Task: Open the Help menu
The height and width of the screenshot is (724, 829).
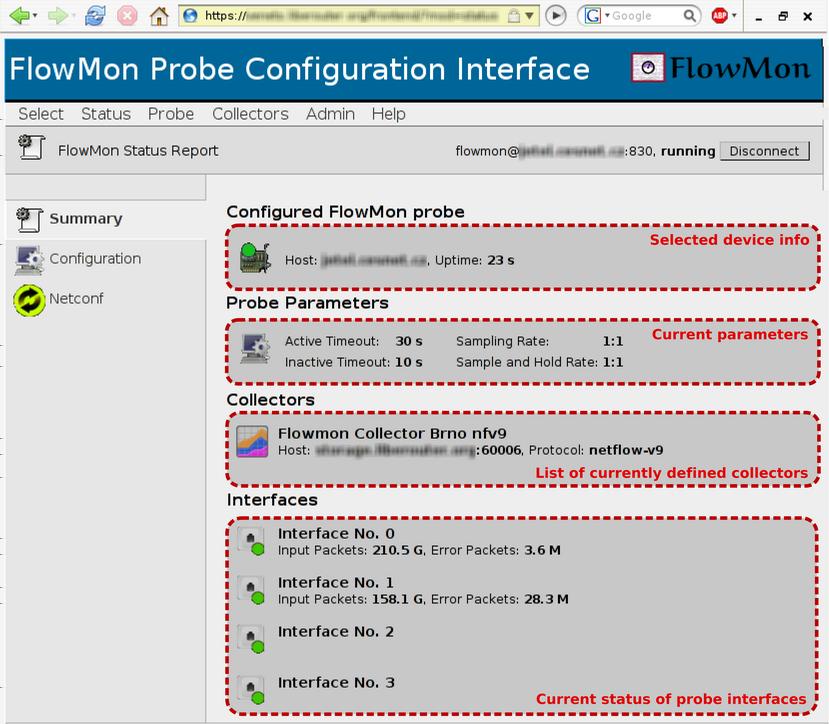Action: tap(388, 114)
